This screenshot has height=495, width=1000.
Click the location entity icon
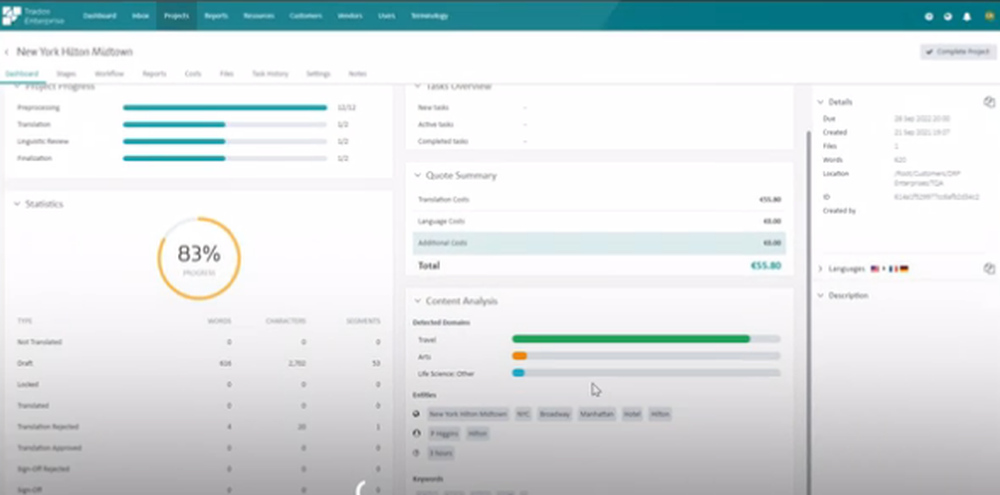pos(416,414)
